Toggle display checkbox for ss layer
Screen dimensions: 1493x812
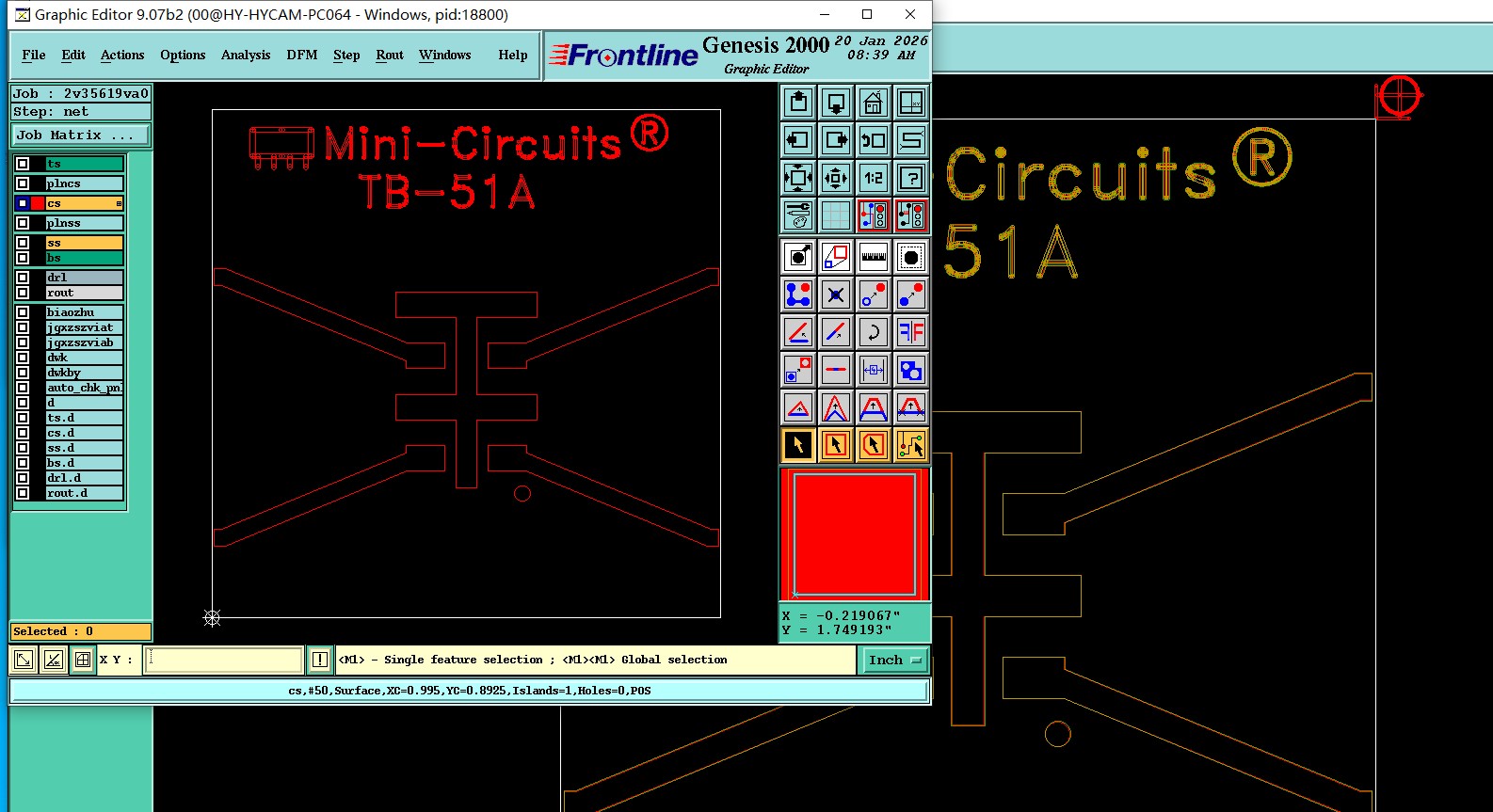23,243
